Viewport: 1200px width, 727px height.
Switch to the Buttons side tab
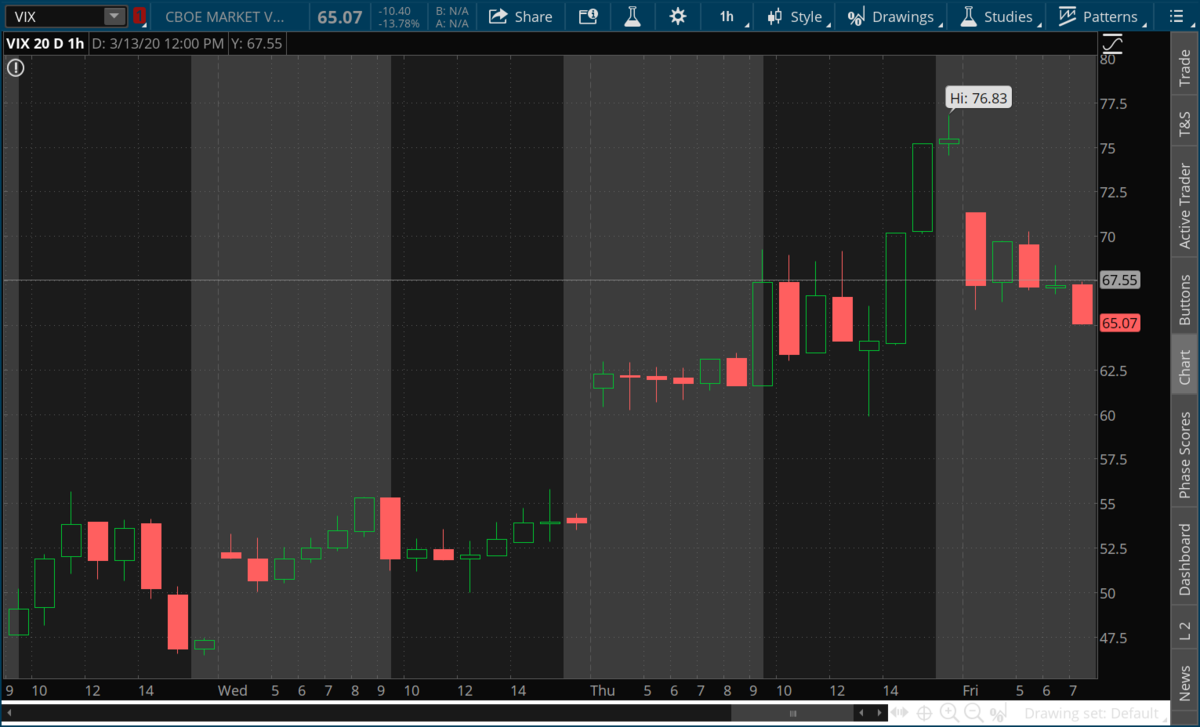tap(1185, 297)
